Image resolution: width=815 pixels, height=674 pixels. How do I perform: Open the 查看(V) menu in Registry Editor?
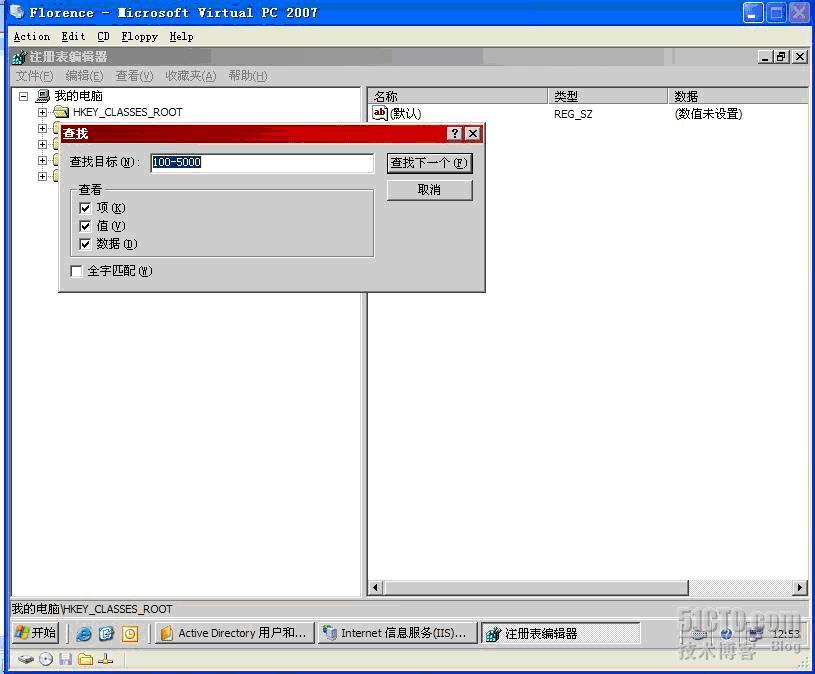coord(134,76)
